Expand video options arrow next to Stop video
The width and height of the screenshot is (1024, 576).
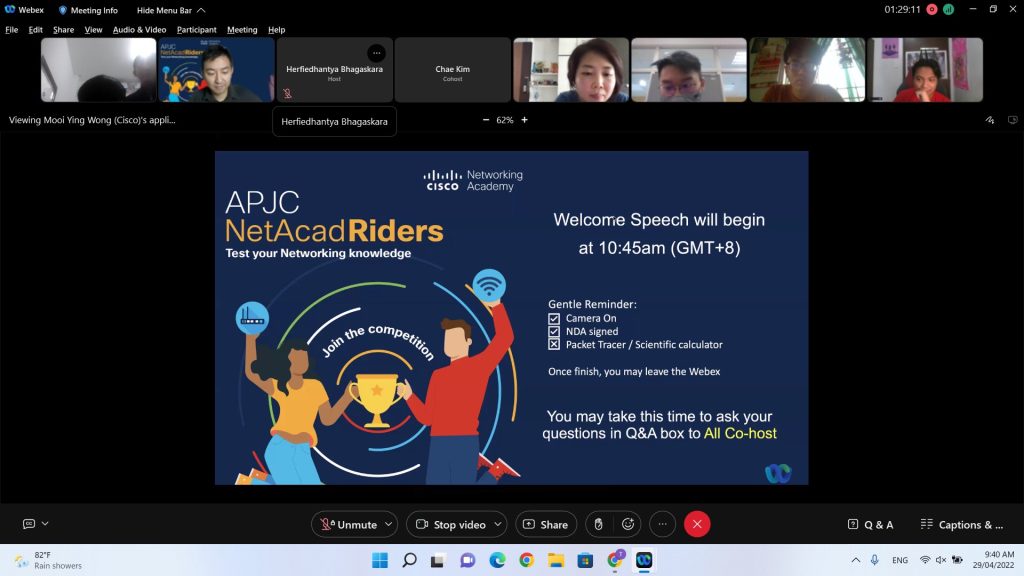click(498, 524)
